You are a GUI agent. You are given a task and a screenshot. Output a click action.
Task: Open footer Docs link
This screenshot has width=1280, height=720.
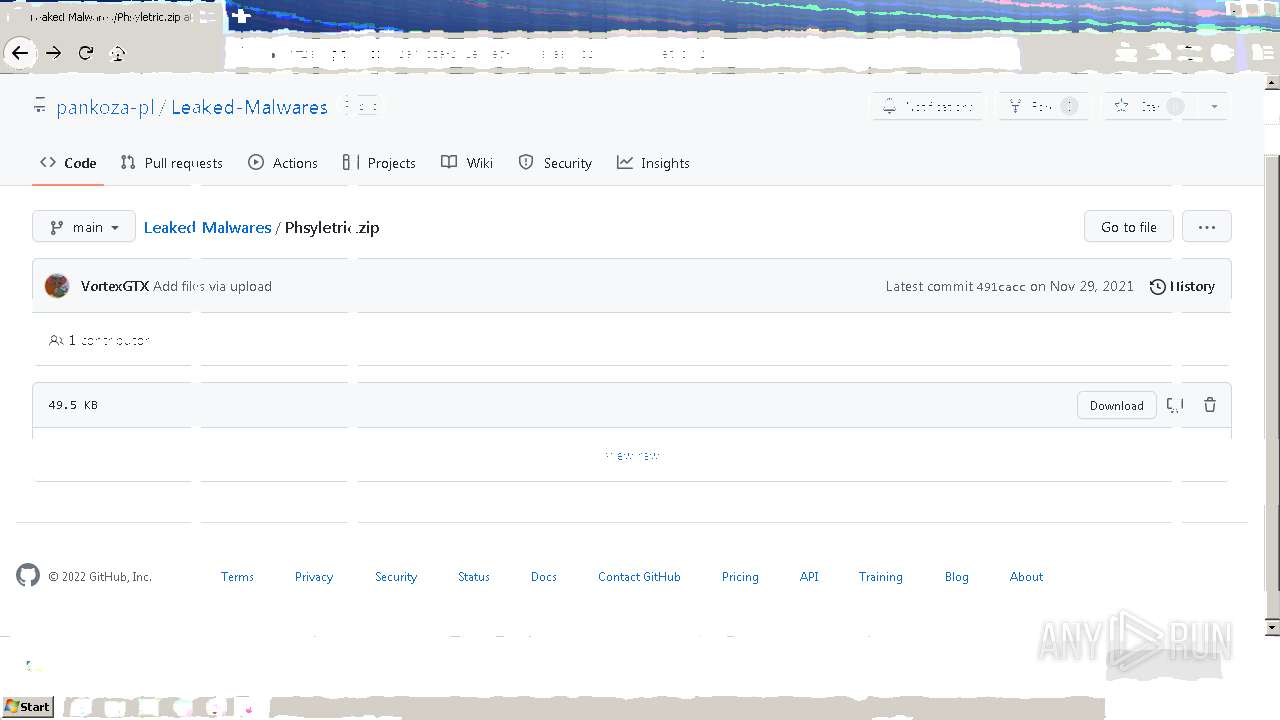544,577
